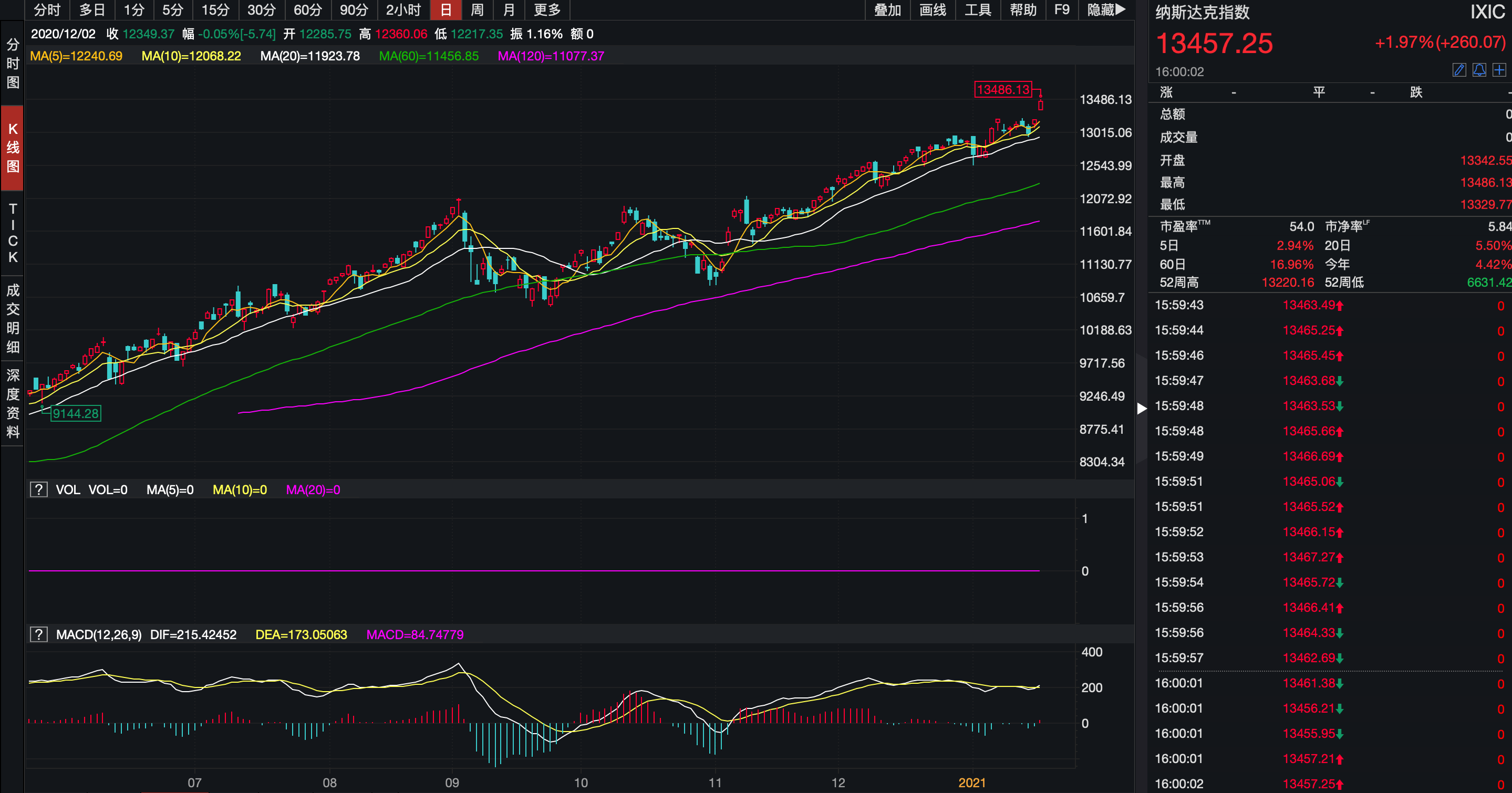
Task: Click the low price marker 9144.28 on chart
Action: click(76, 413)
